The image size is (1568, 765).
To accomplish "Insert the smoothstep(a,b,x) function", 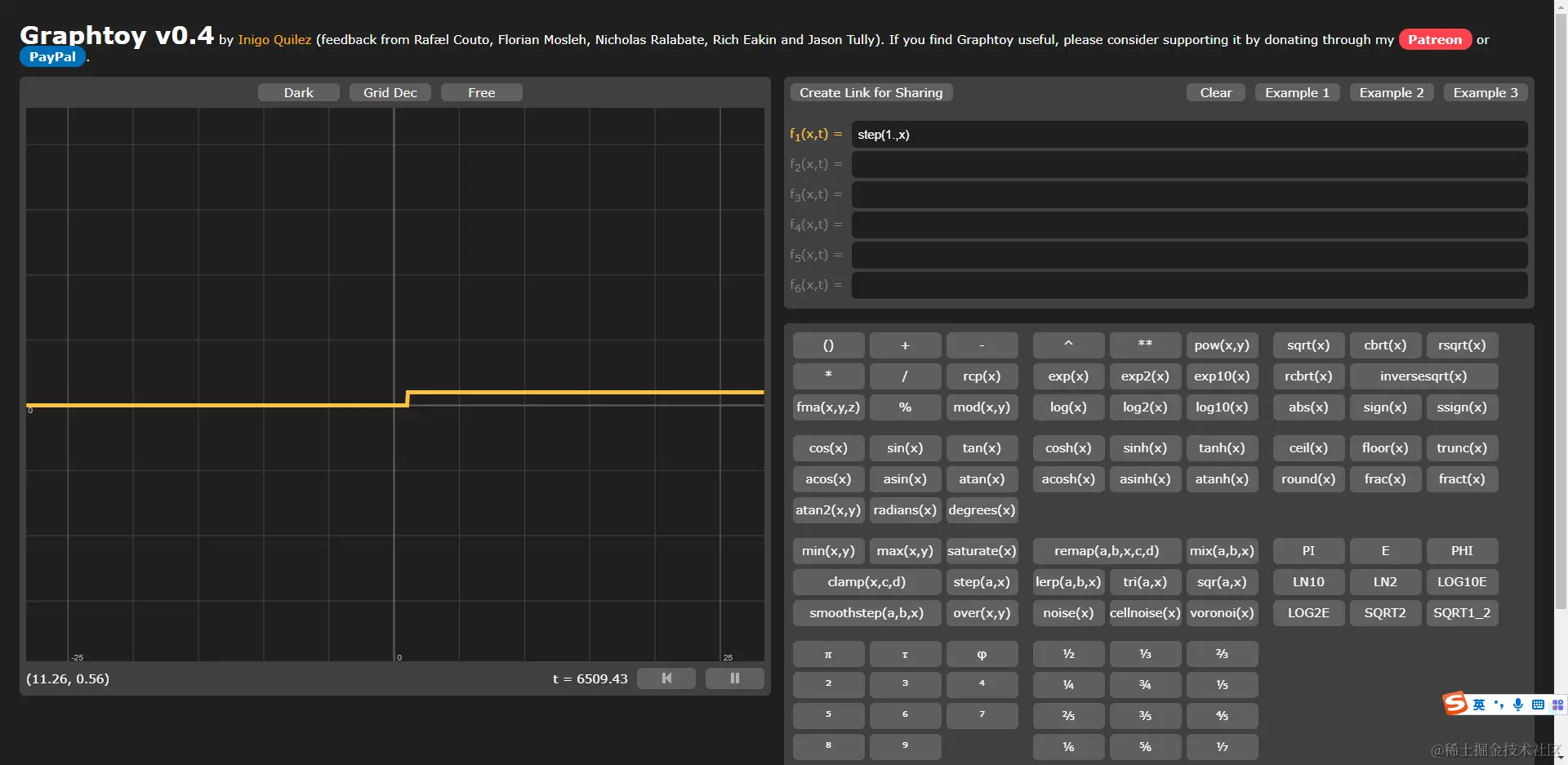I will tap(866, 612).
